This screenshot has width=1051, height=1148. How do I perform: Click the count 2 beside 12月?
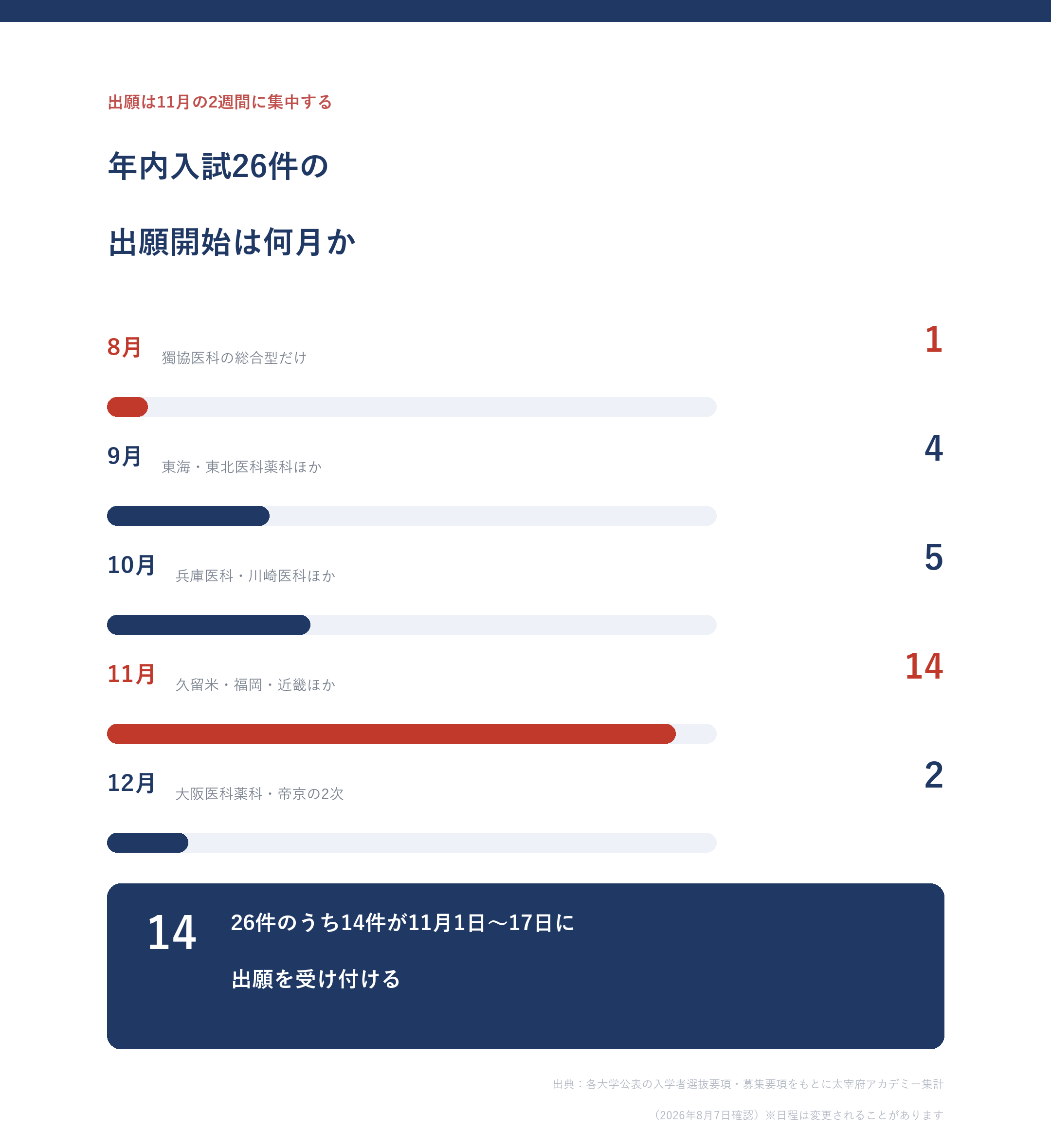coord(934,775)
